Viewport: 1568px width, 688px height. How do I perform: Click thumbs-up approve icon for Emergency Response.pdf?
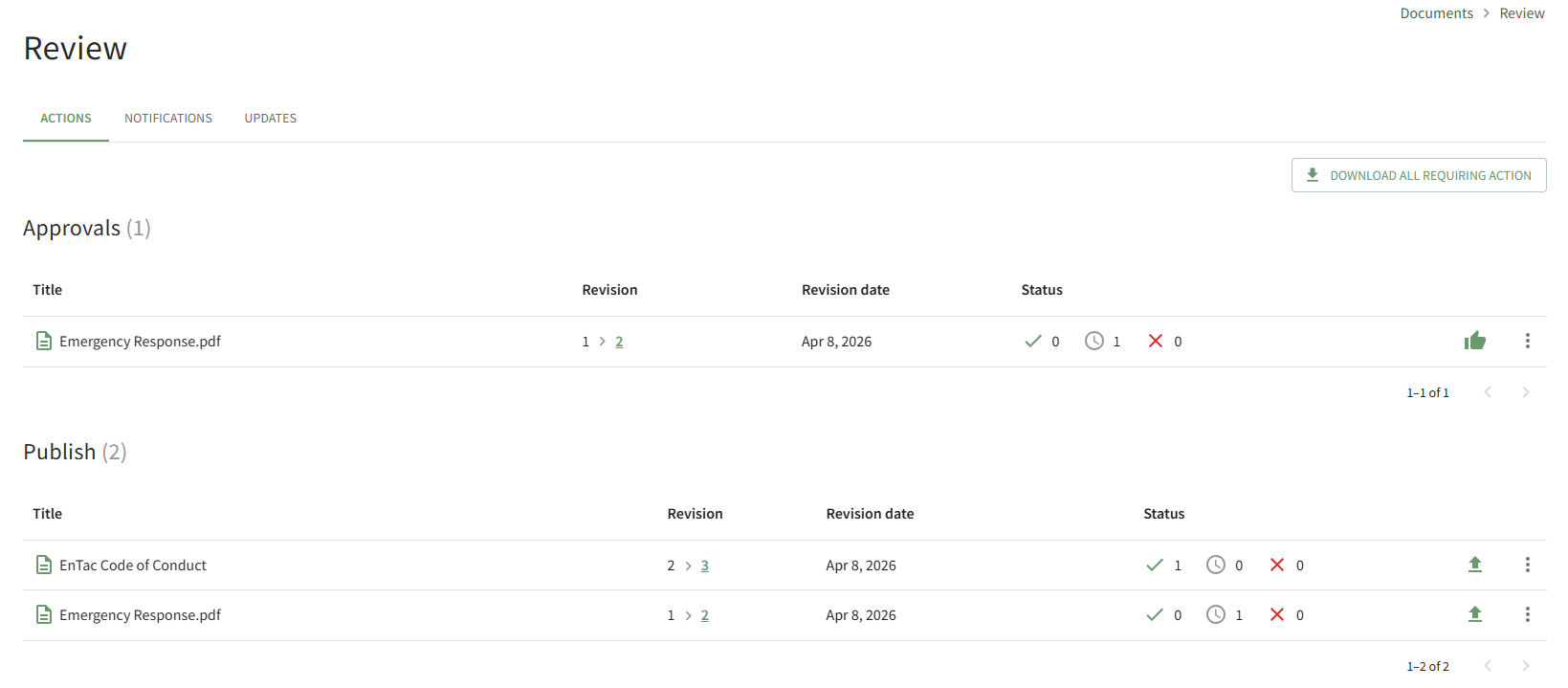pos(1474,341)
